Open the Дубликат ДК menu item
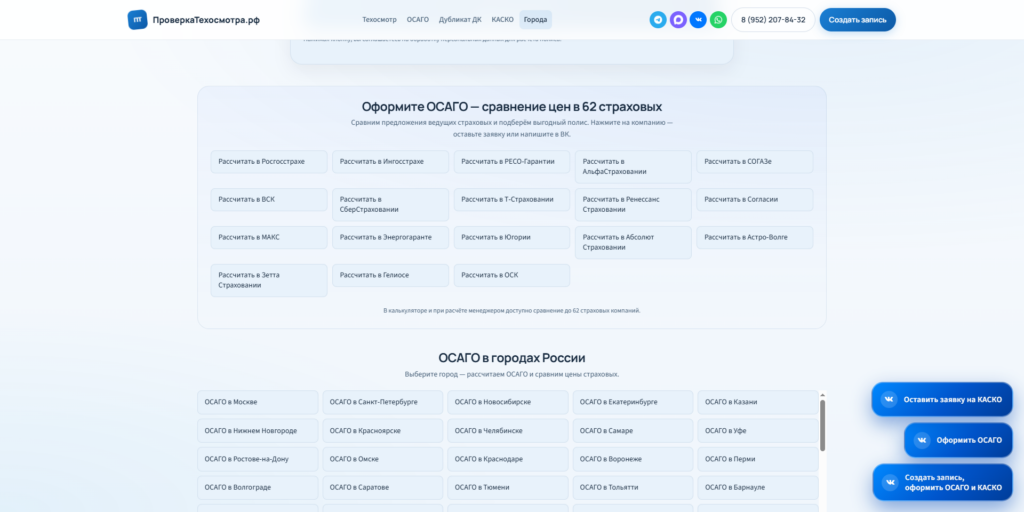Viewport: 1024px width, 512px height. [x=460, y=20]
